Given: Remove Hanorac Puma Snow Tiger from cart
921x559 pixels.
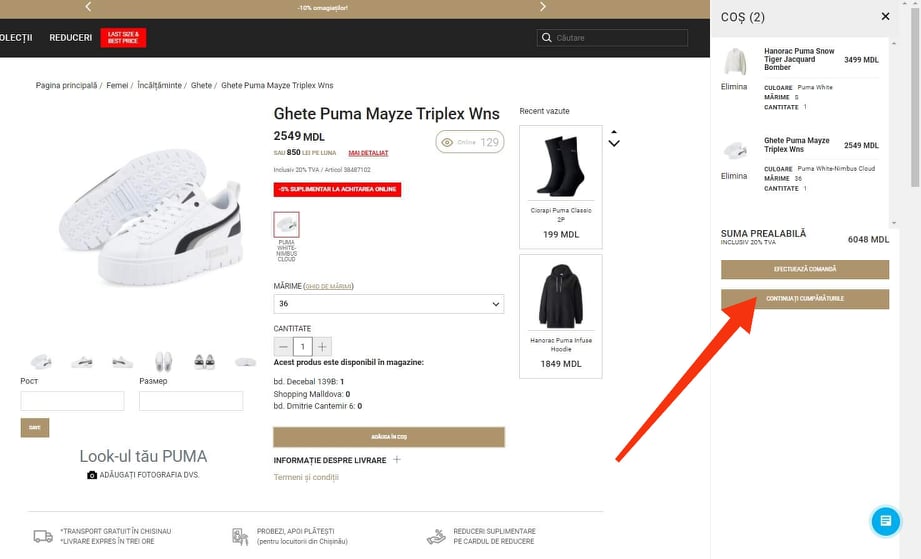Looking at the screenshot, I should point(734,87).
